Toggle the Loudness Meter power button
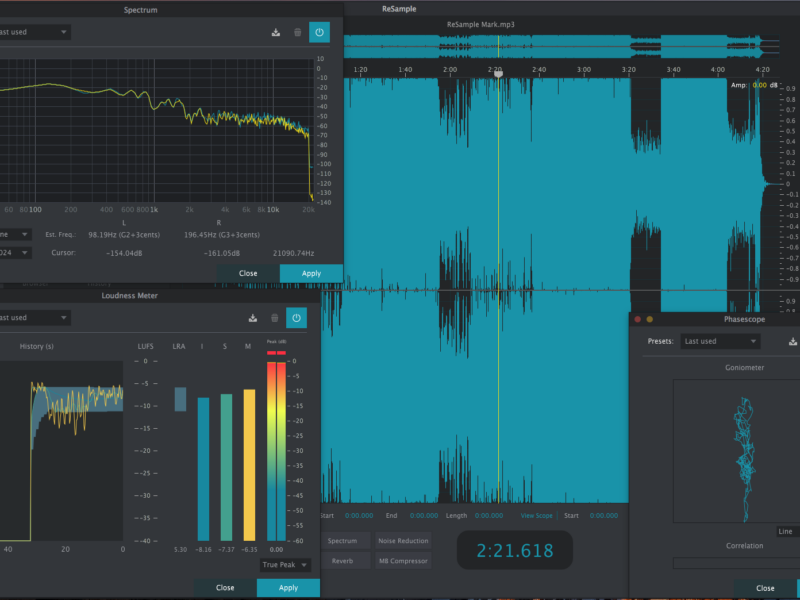 [x=296, y=318]
